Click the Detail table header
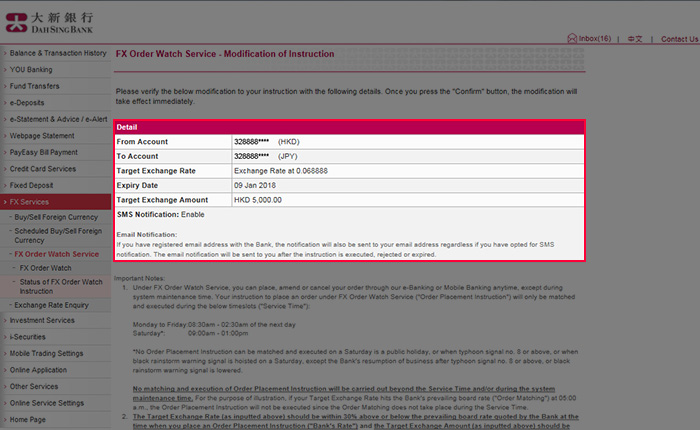Viewport: 700px width, 430px height. (349, 127)
